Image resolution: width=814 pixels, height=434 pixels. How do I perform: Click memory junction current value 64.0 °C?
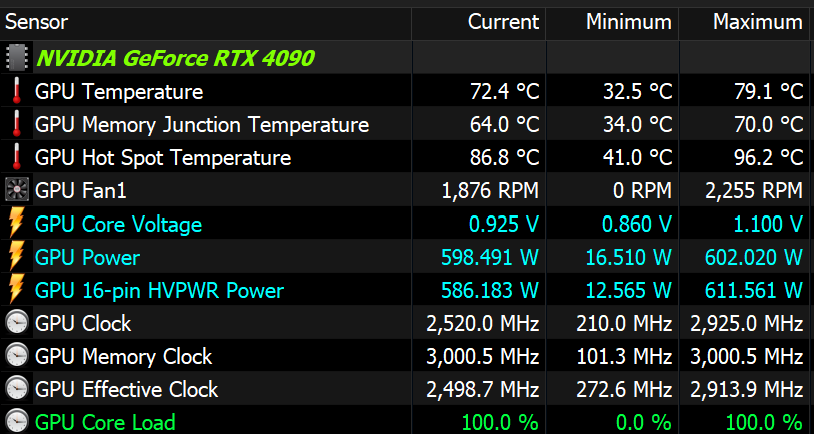(x=505, y=125)
